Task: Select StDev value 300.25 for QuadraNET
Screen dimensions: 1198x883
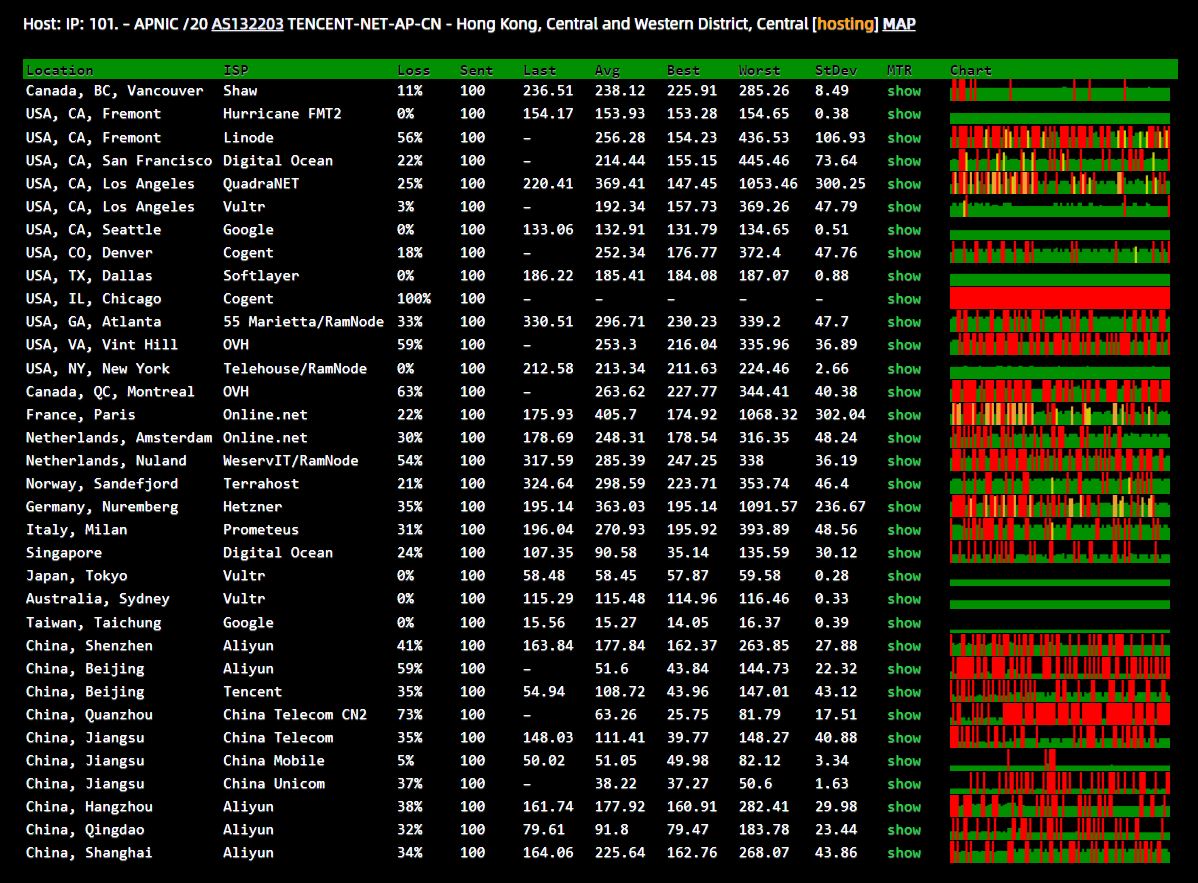Action: (x=840, y=183)
